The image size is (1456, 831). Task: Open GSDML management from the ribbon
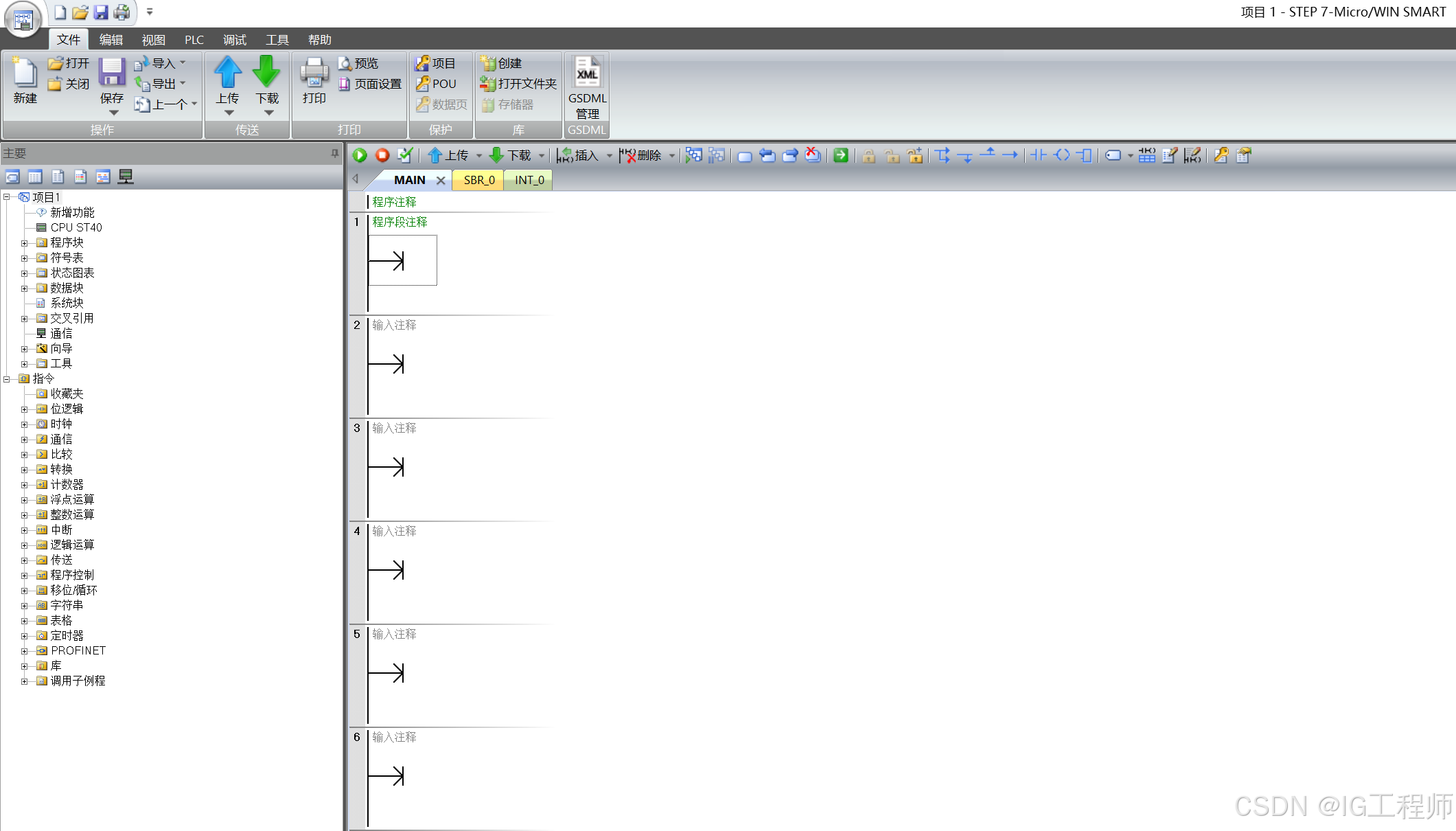(x=587, y=88)
